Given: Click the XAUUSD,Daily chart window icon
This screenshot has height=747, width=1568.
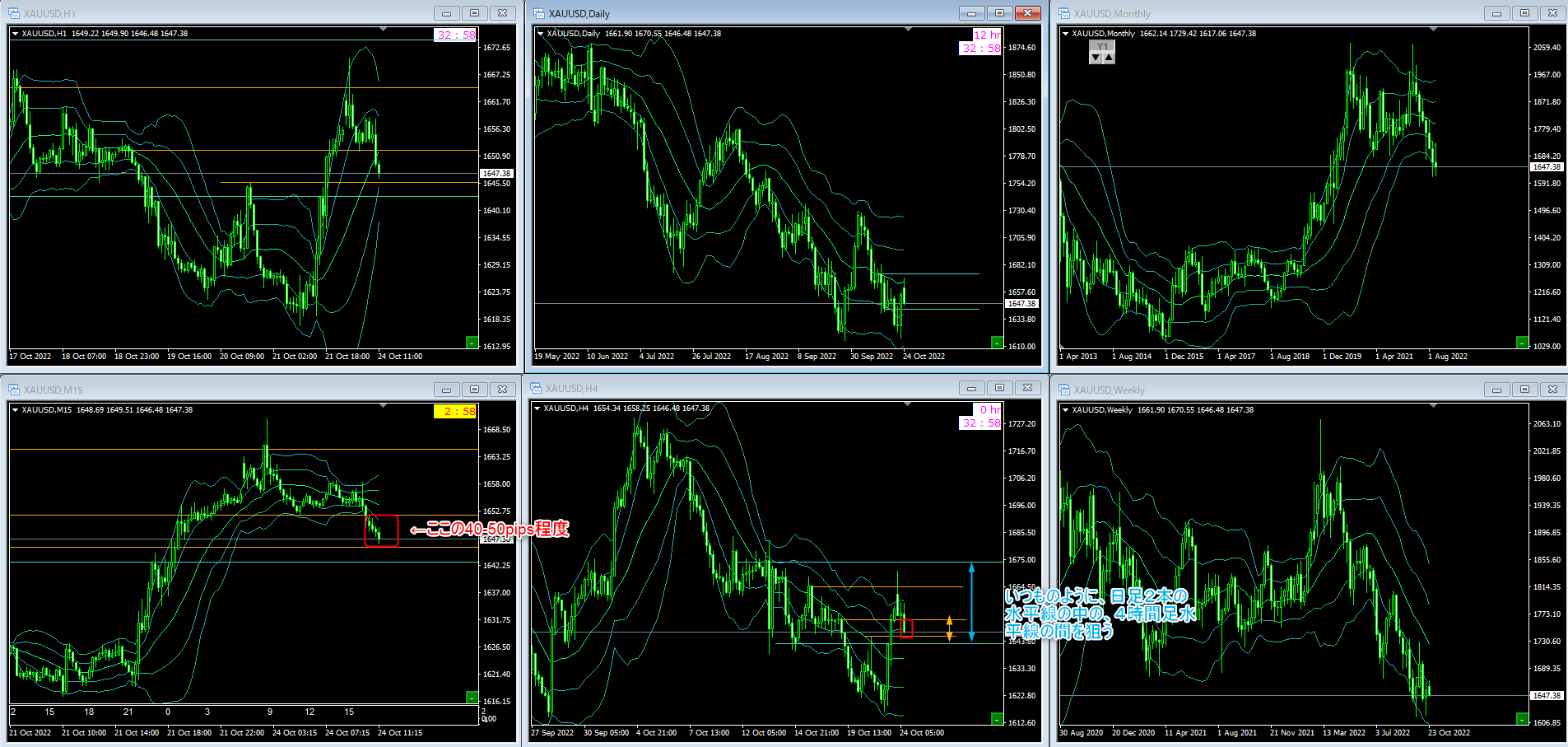Looking at the screenshot, I should tap(539, 13).
